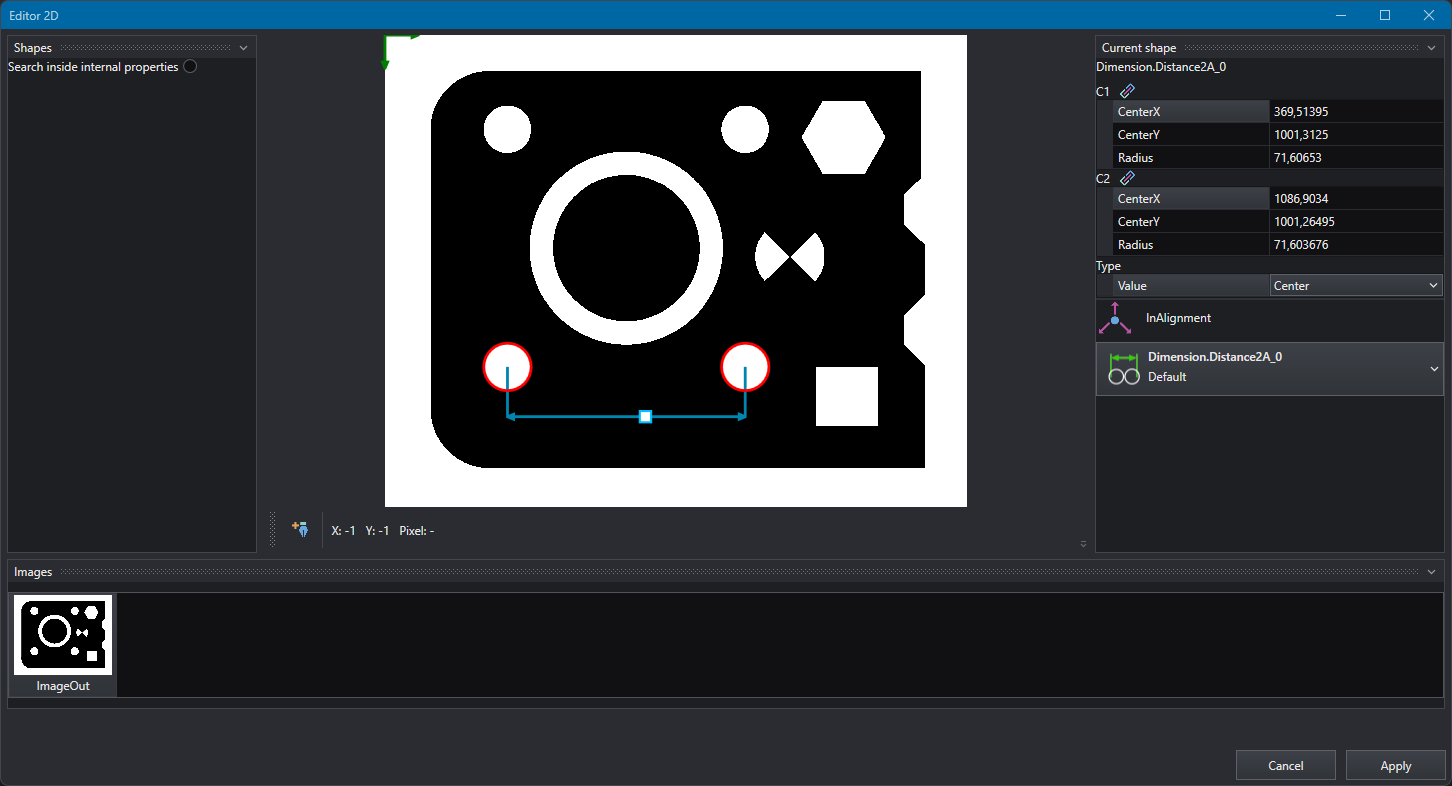Click the C1 CenterY value 1001,3125

pos(1356,135)
